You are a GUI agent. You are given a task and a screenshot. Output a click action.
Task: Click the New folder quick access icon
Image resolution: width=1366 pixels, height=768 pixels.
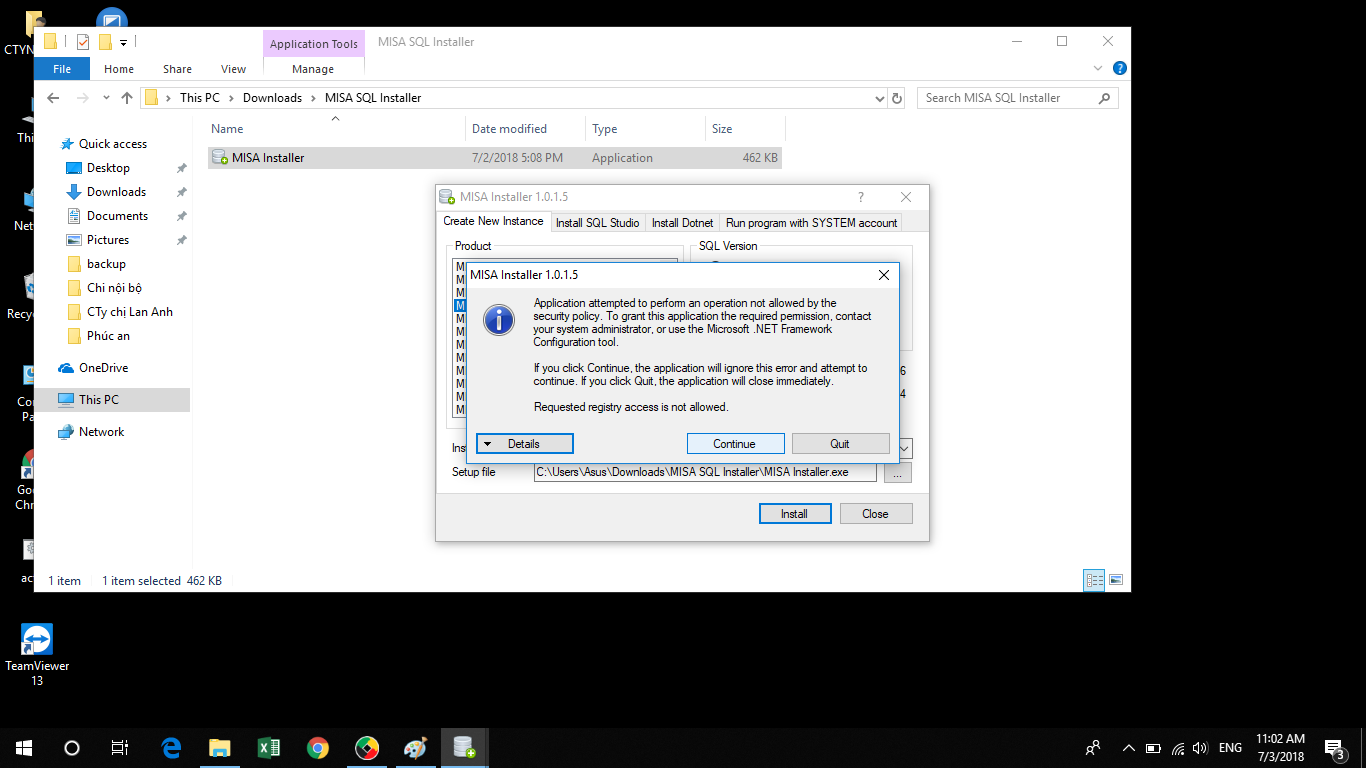105,42
